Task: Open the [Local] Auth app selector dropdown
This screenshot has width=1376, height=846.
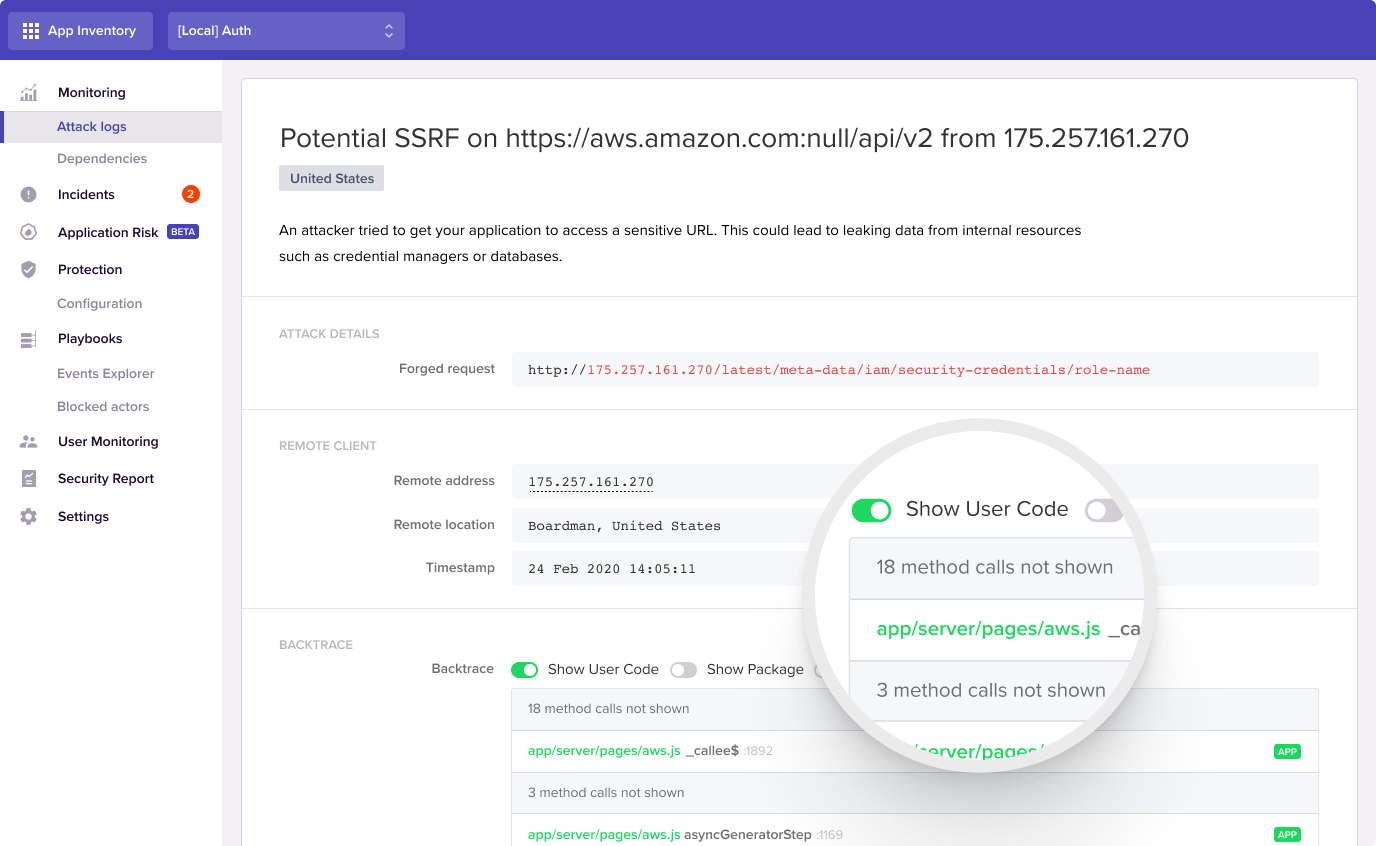Action: point(286,31)
